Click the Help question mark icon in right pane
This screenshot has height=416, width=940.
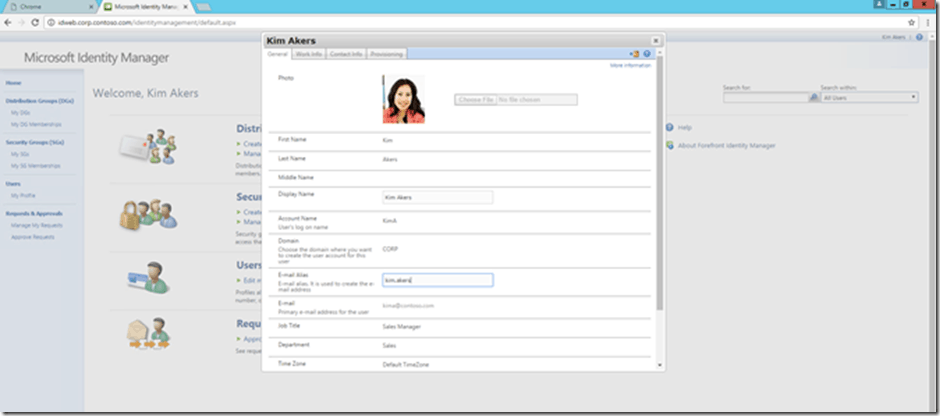[x=669, y=128]
